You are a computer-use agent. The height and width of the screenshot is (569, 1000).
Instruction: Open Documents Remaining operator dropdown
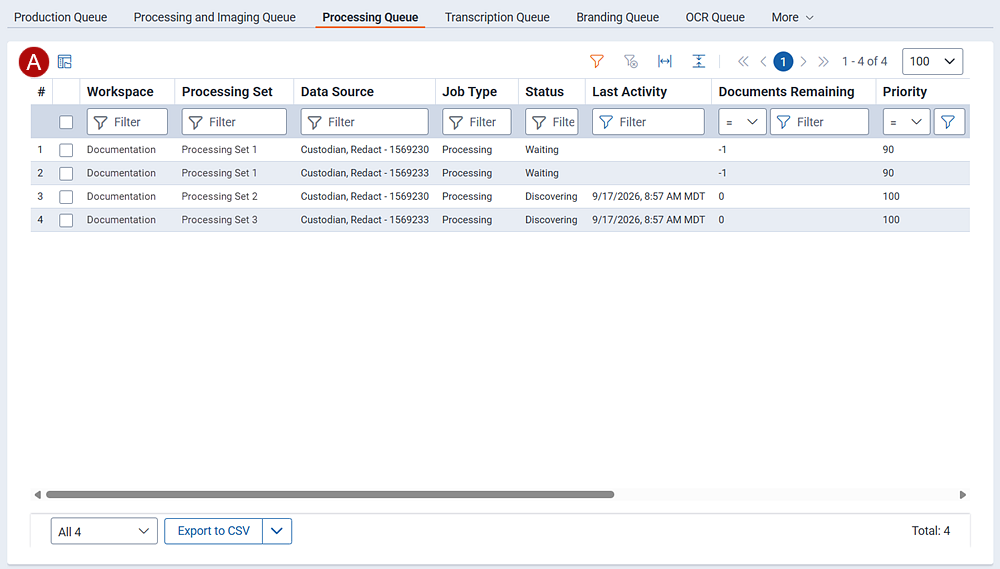click(x=742, y=122)
